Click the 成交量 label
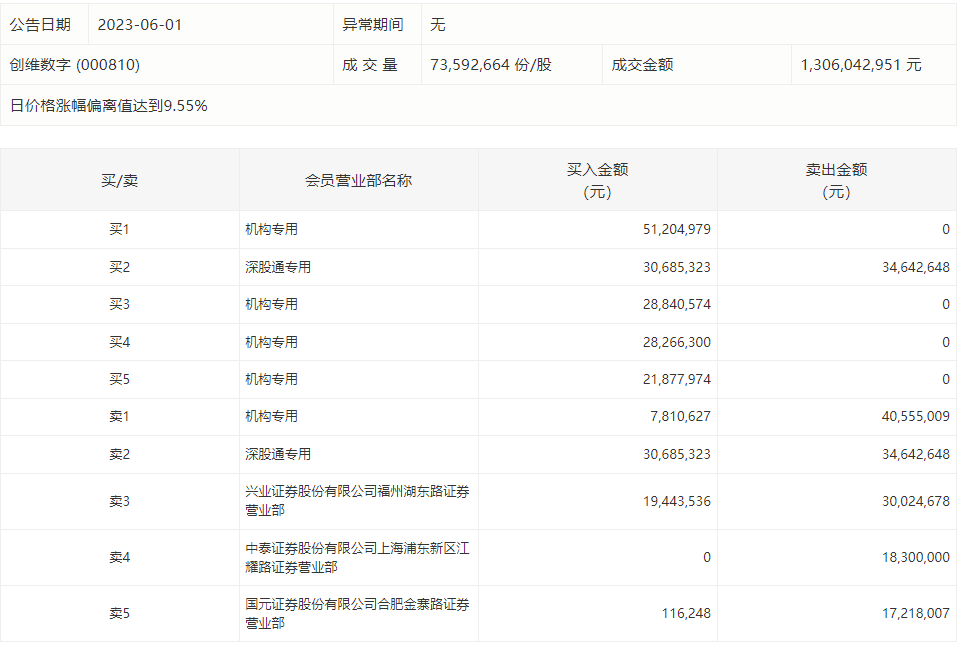The image size is (959, 646). 370,65
